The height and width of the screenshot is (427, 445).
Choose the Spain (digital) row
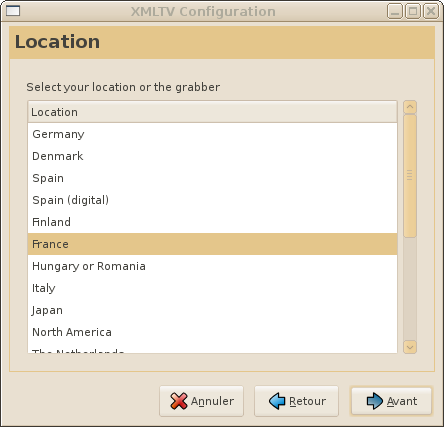213,200
